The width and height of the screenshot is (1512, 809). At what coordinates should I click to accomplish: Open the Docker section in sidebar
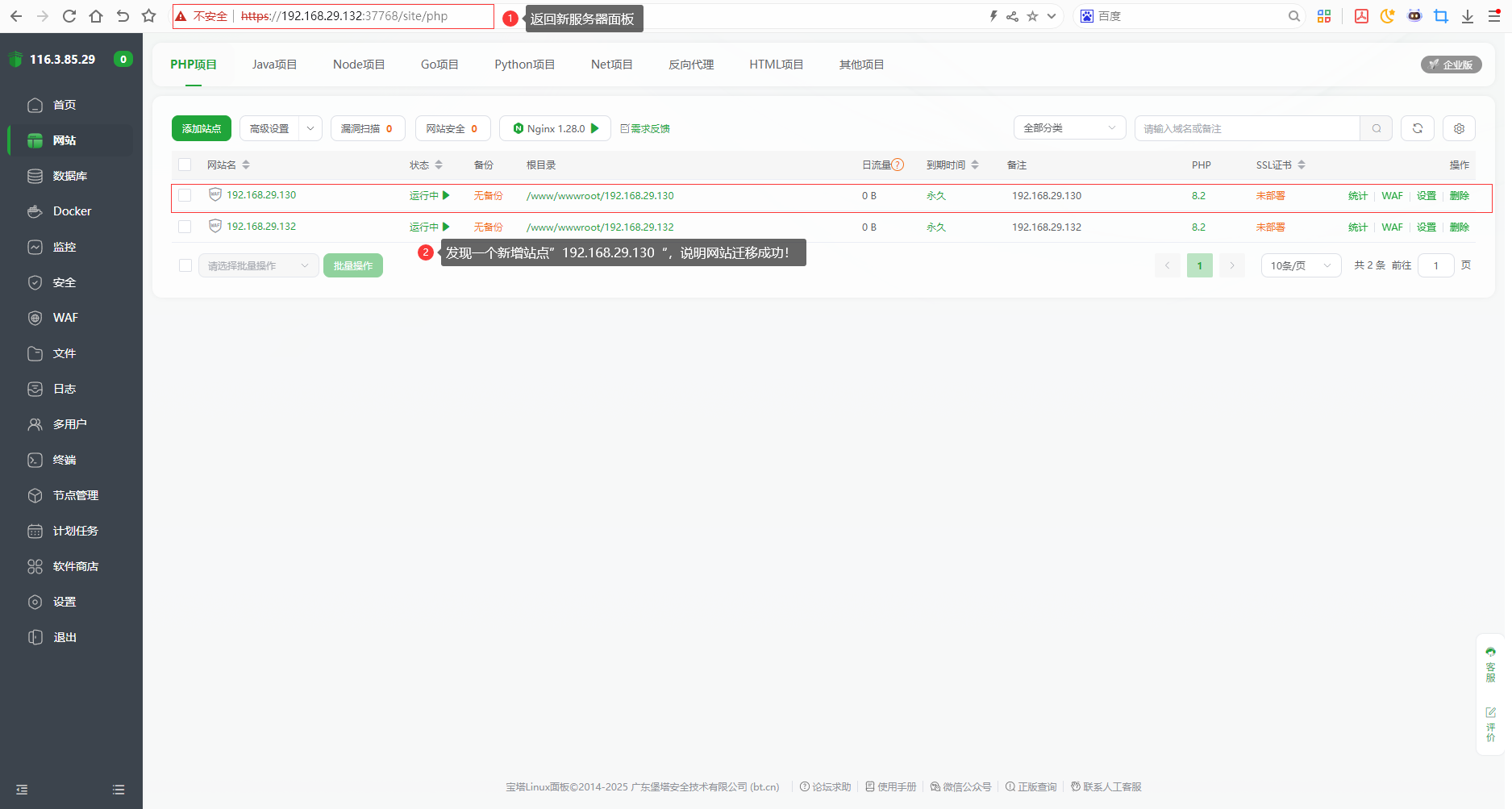[x=71, y=211]
